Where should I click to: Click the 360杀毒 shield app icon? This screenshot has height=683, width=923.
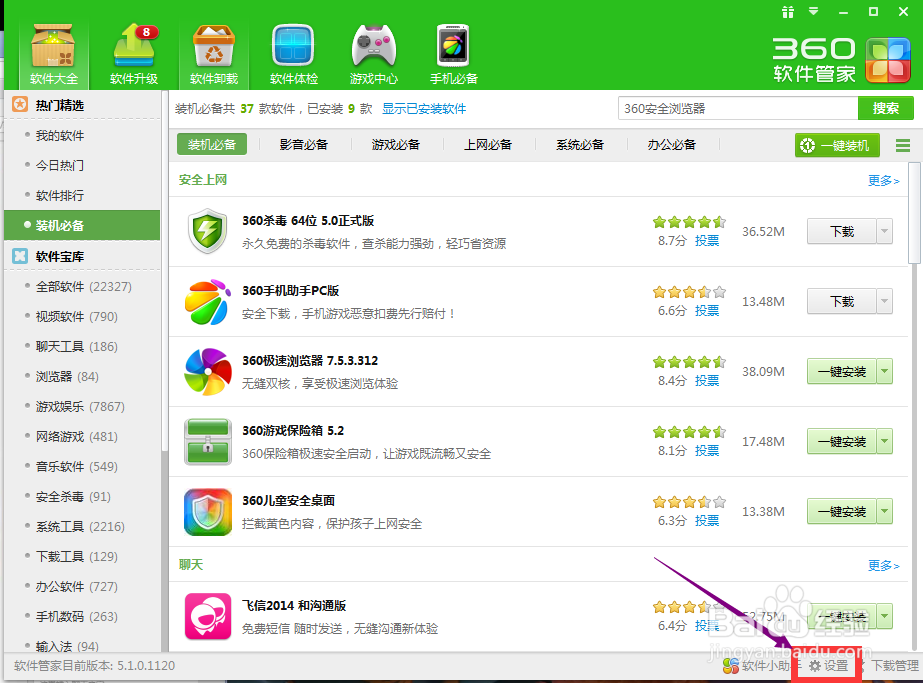coord(207,231)
